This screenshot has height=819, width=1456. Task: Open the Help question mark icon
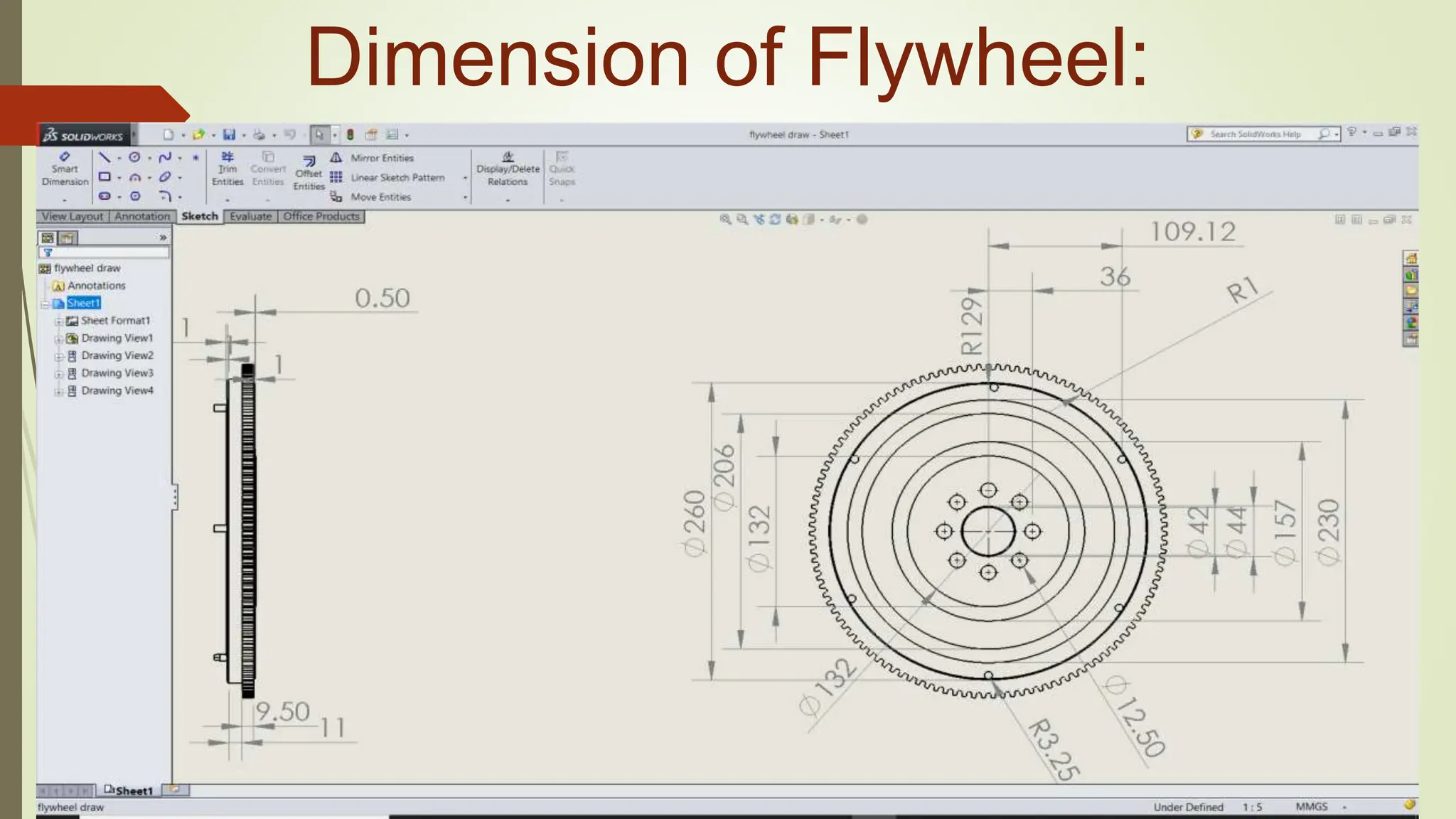point(1351,132)
